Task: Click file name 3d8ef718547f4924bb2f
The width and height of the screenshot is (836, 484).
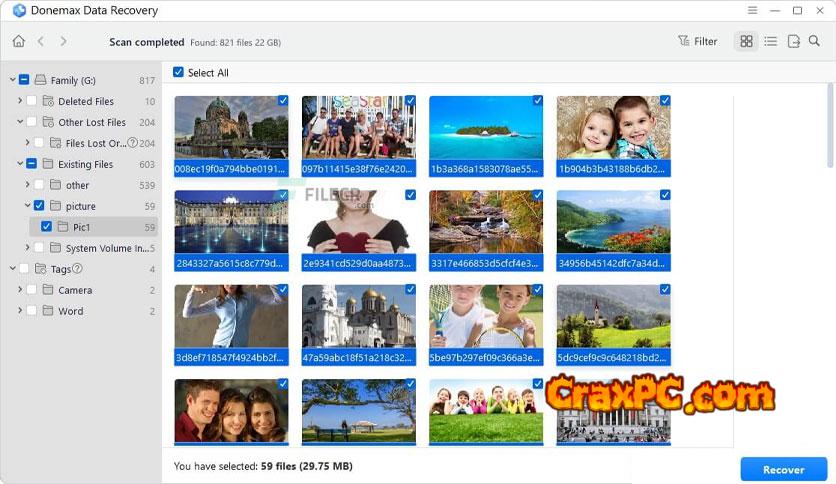Action: pos(231,358)
